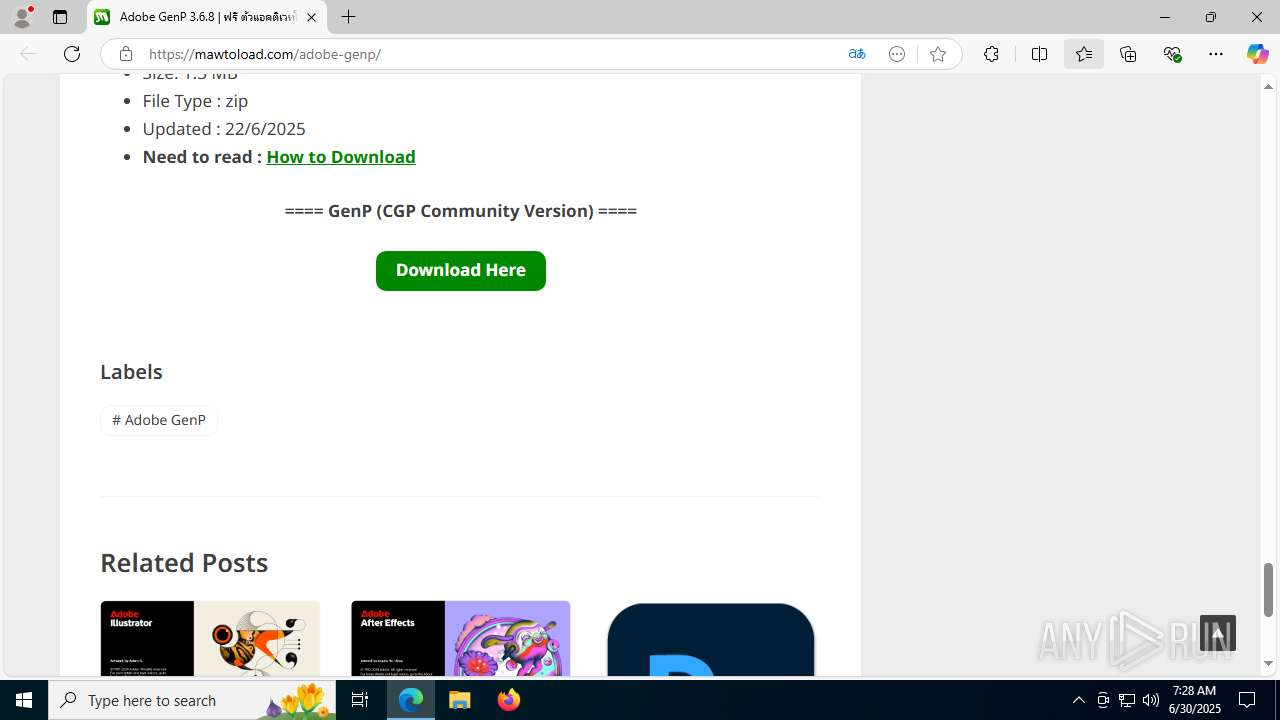Open the taskbar clock and date
The width and height of the screenshot is (1280, 720).
[x=1195, y=700]
